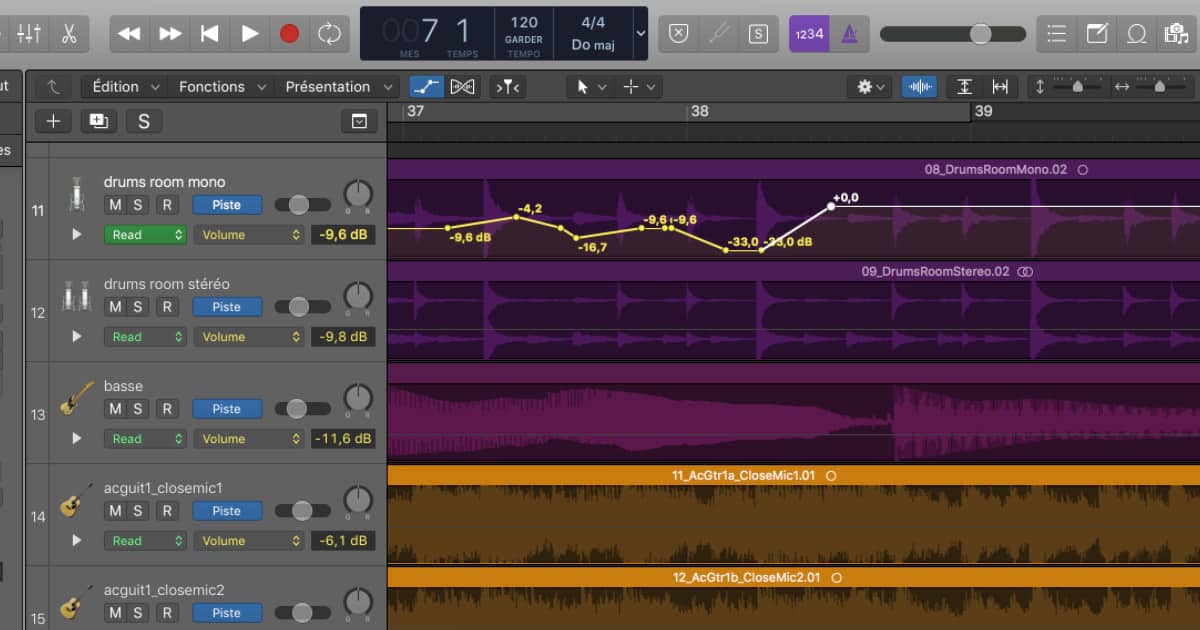Open Volume parameter dropdown on drums room mono
The width and height of the screenshot is (1200, 630).
coord(248,235)
